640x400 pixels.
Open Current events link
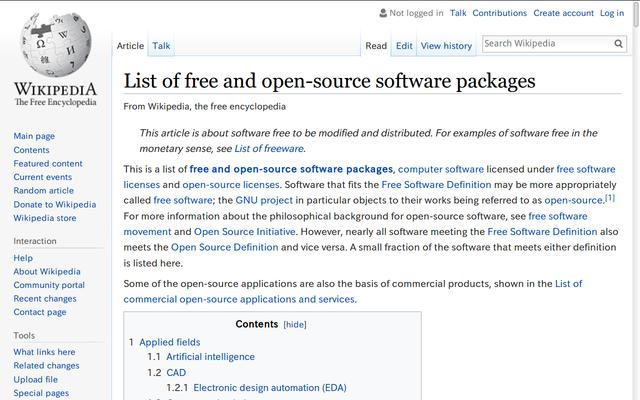tap(42, 177)
